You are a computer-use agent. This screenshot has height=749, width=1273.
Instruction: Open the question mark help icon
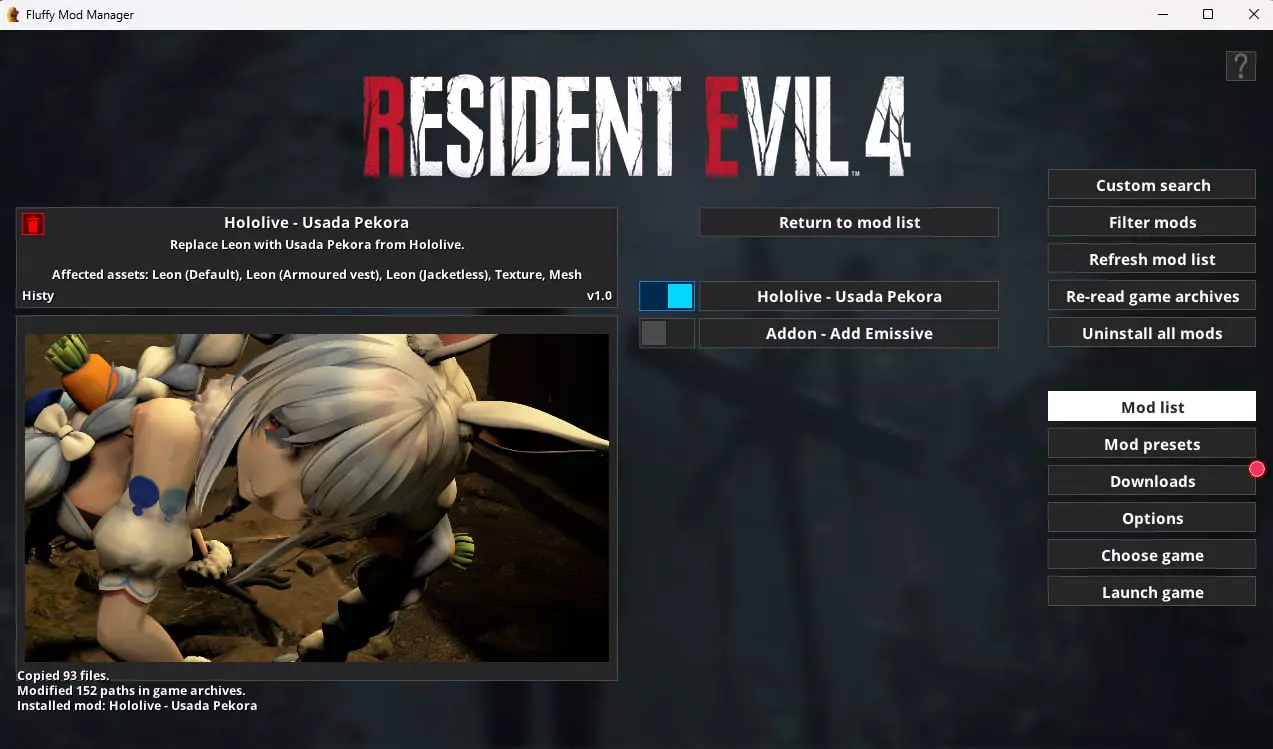[1240, 66]
